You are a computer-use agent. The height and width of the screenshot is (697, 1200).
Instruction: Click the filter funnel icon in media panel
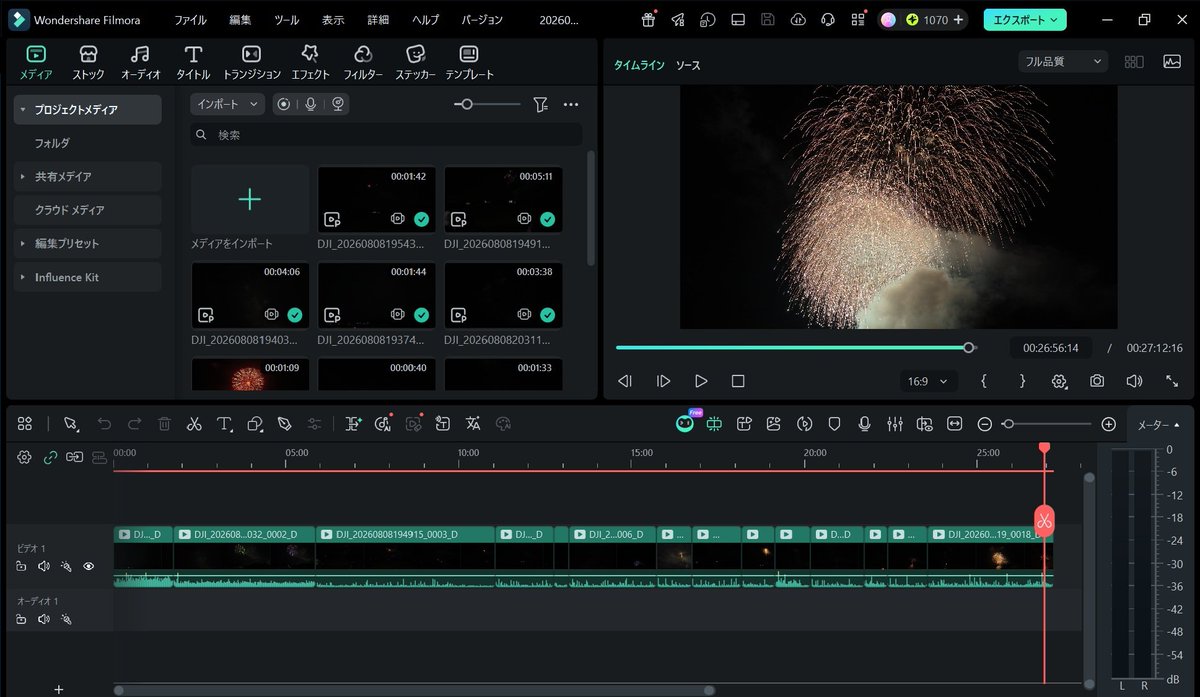pos(540,104)
